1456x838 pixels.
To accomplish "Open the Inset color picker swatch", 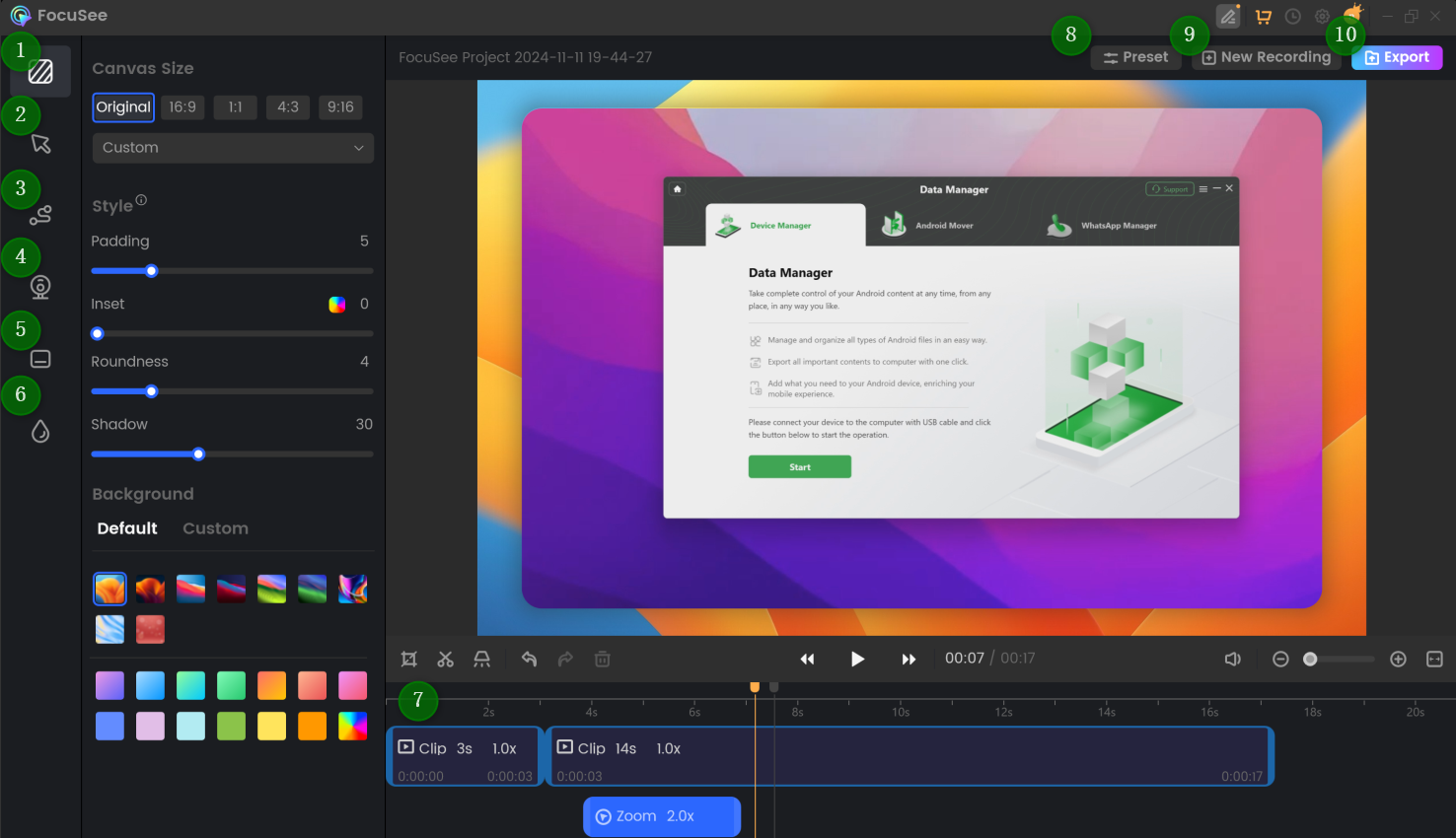I will tap(336, 305).
